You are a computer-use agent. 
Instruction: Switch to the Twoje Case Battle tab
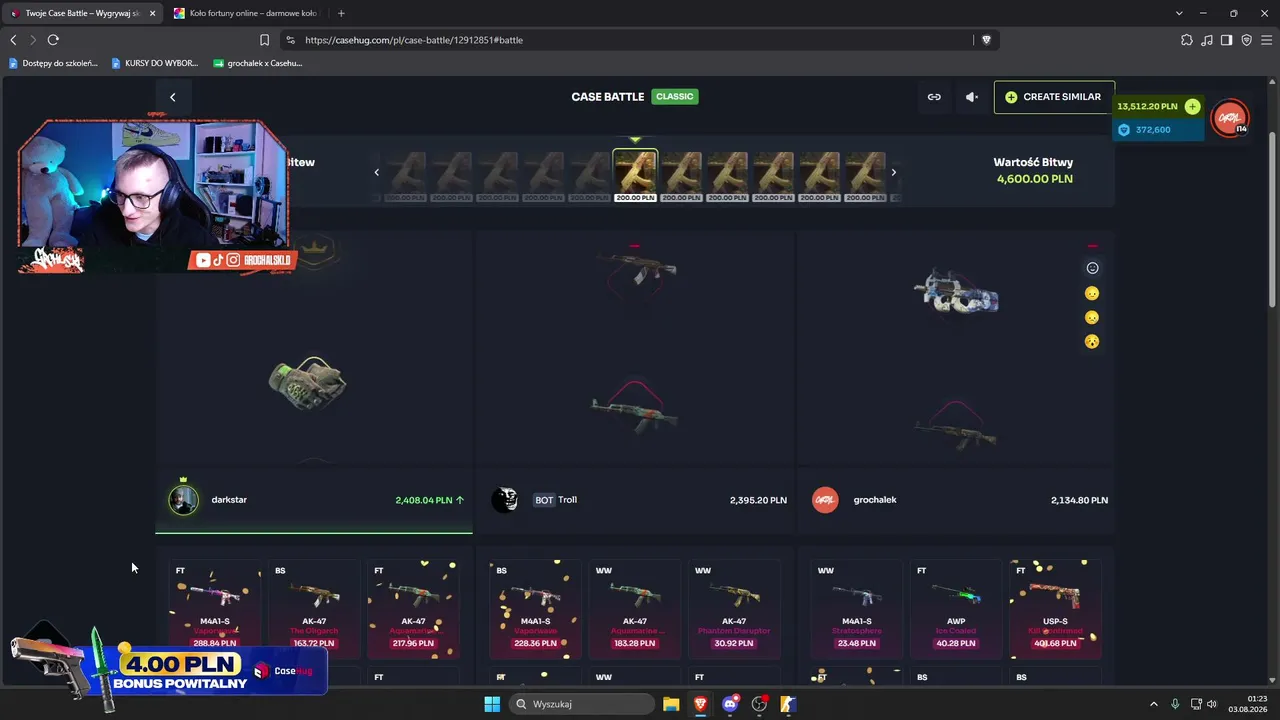(83, 13)
